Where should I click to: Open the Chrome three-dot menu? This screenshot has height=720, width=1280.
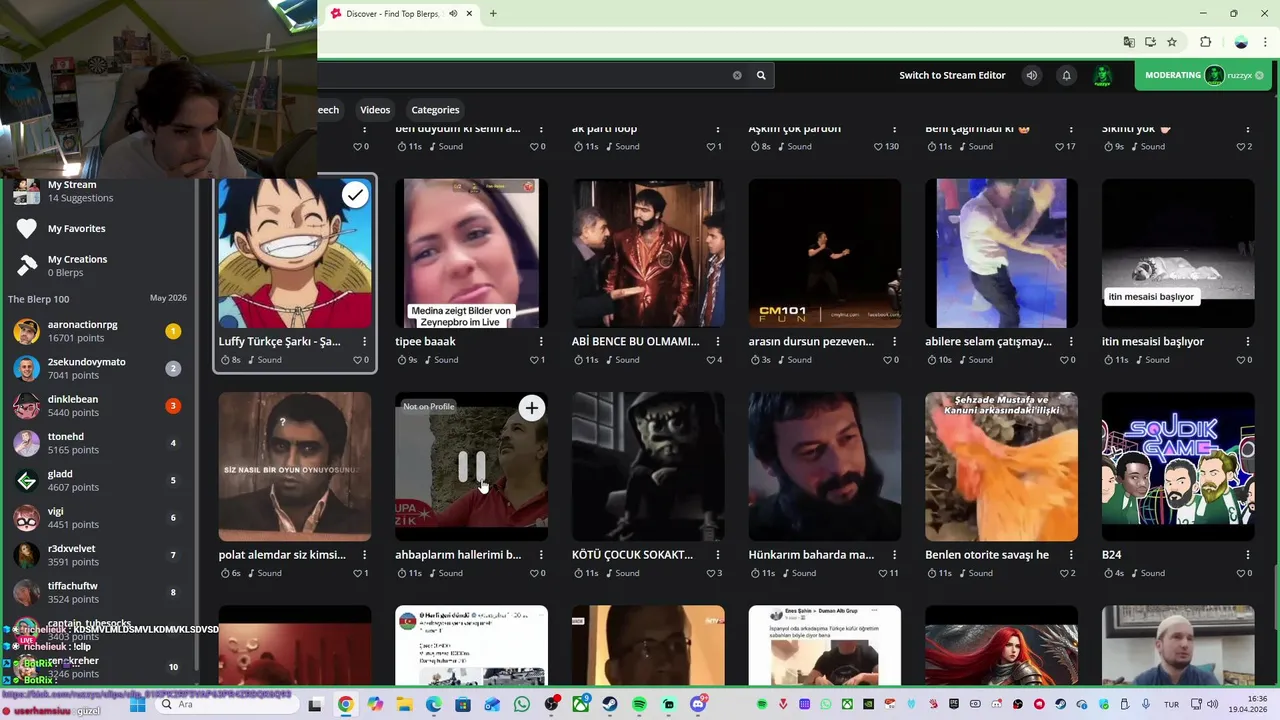click(1265, 42)
